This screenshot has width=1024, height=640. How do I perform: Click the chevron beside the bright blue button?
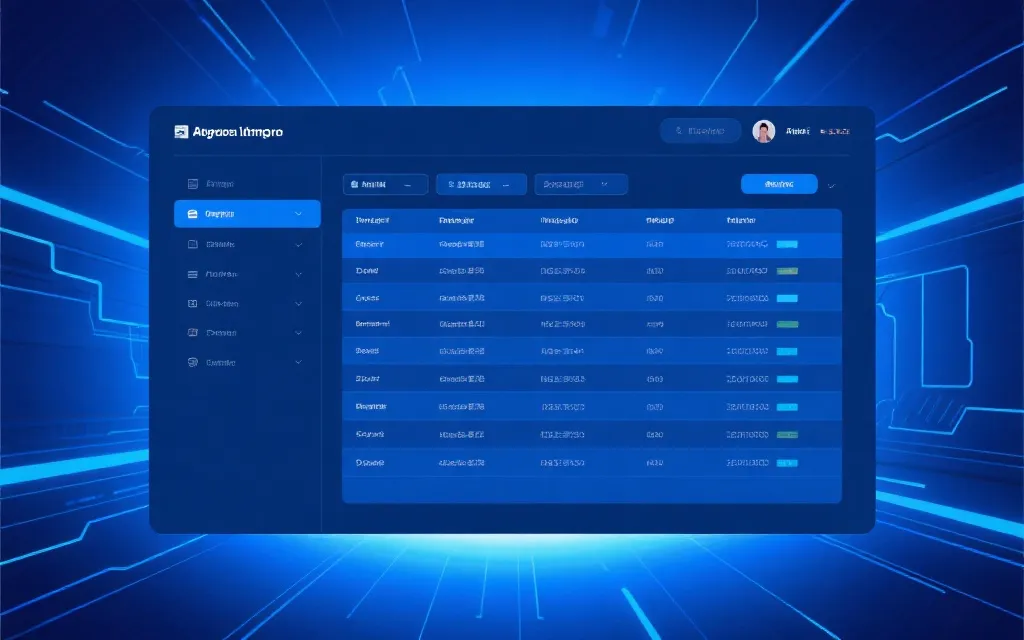pos(831,185)
